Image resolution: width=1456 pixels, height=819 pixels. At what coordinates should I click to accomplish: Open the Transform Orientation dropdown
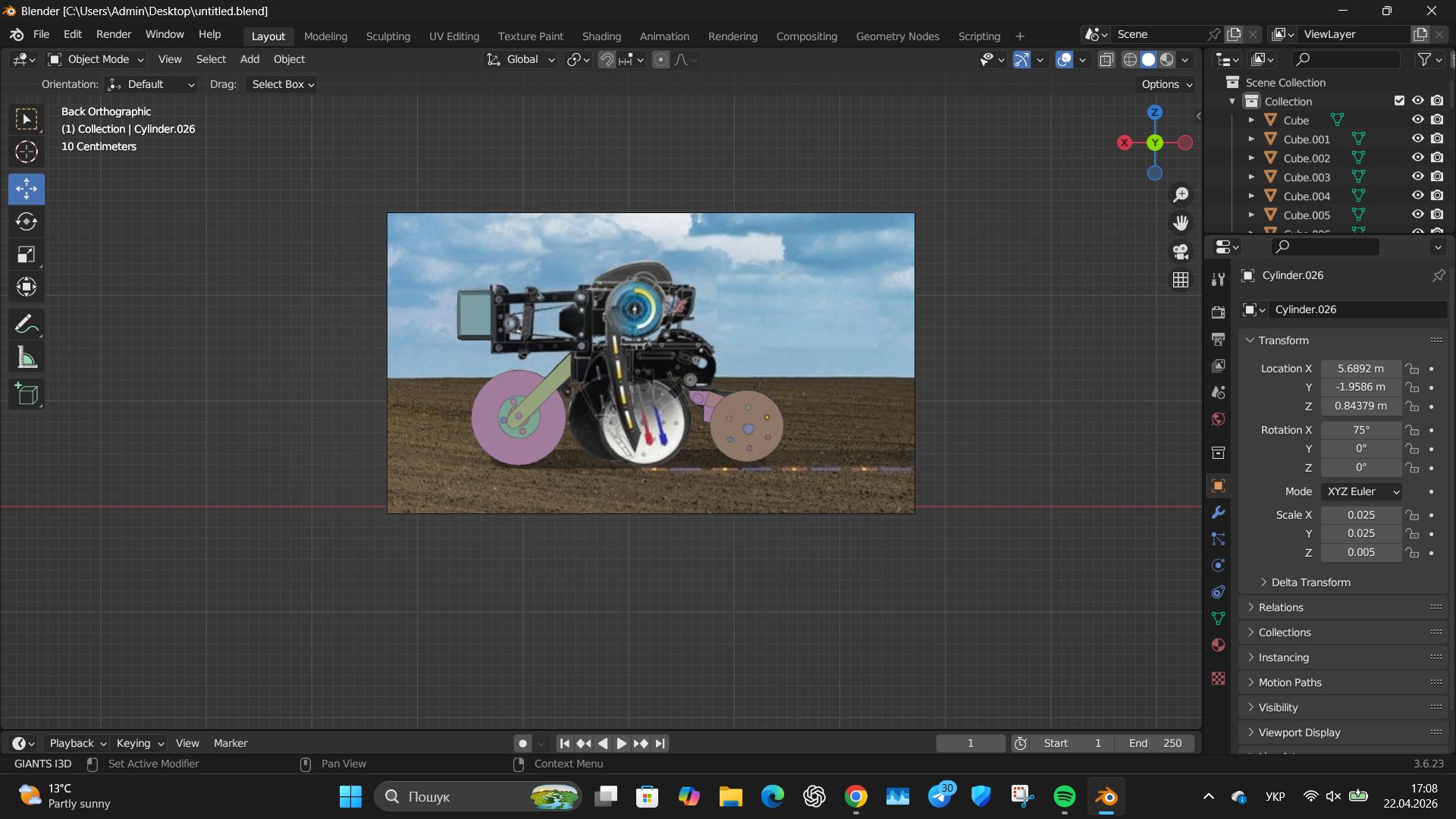click(x=520, y=59)
